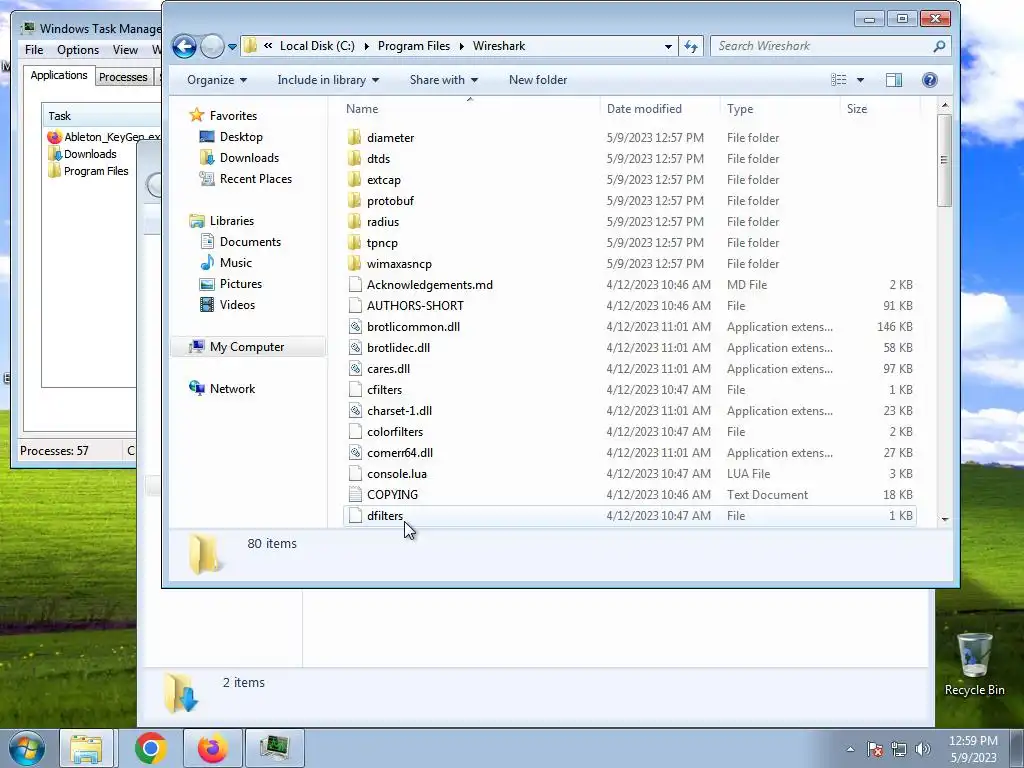Image resolution: width=1024 pixels, height=768 pixels.
Task: Select the colorfilters file
Action: click(x=394, y=432)
